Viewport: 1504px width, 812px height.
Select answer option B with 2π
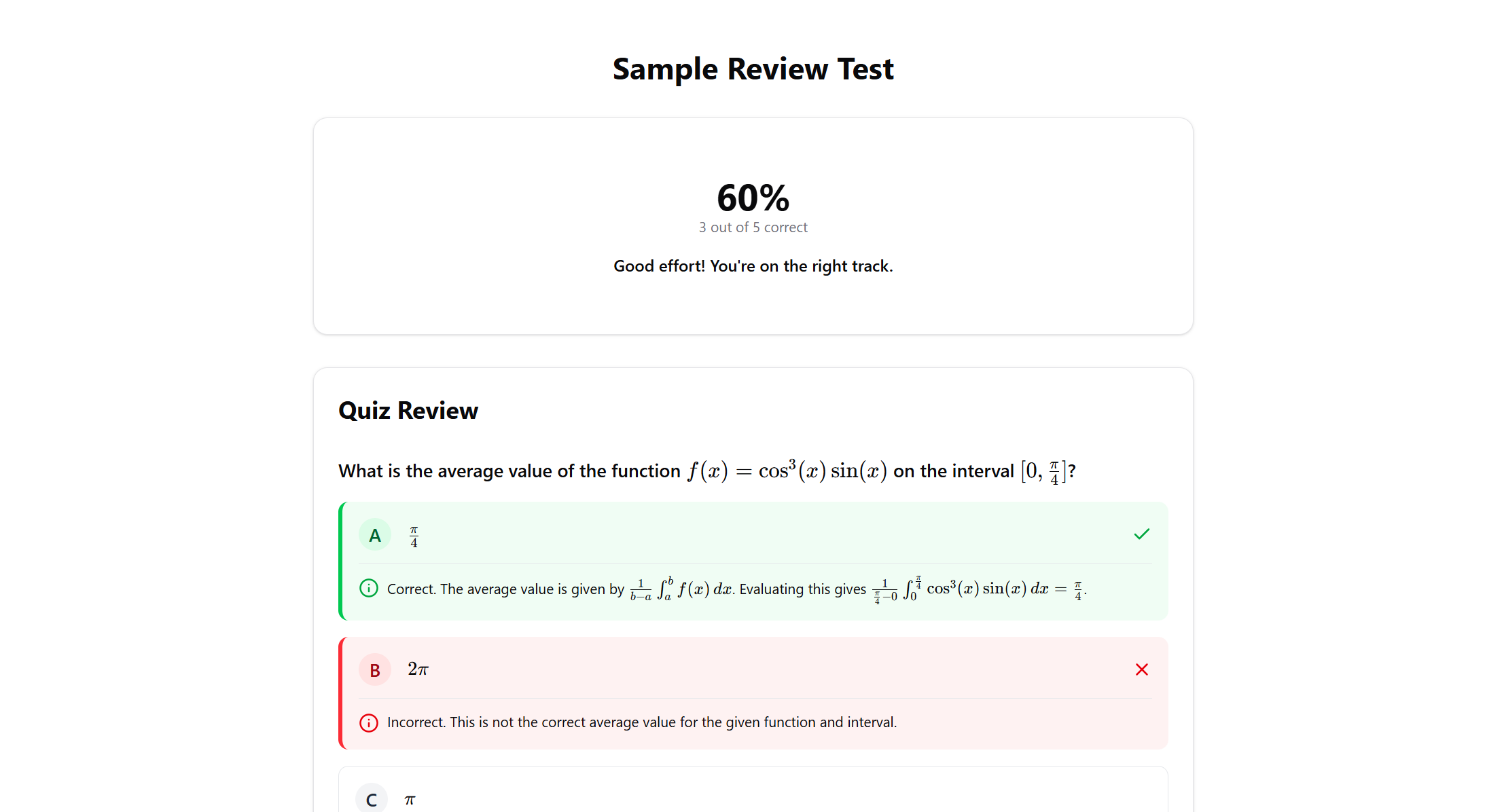[x=747, y=669]
